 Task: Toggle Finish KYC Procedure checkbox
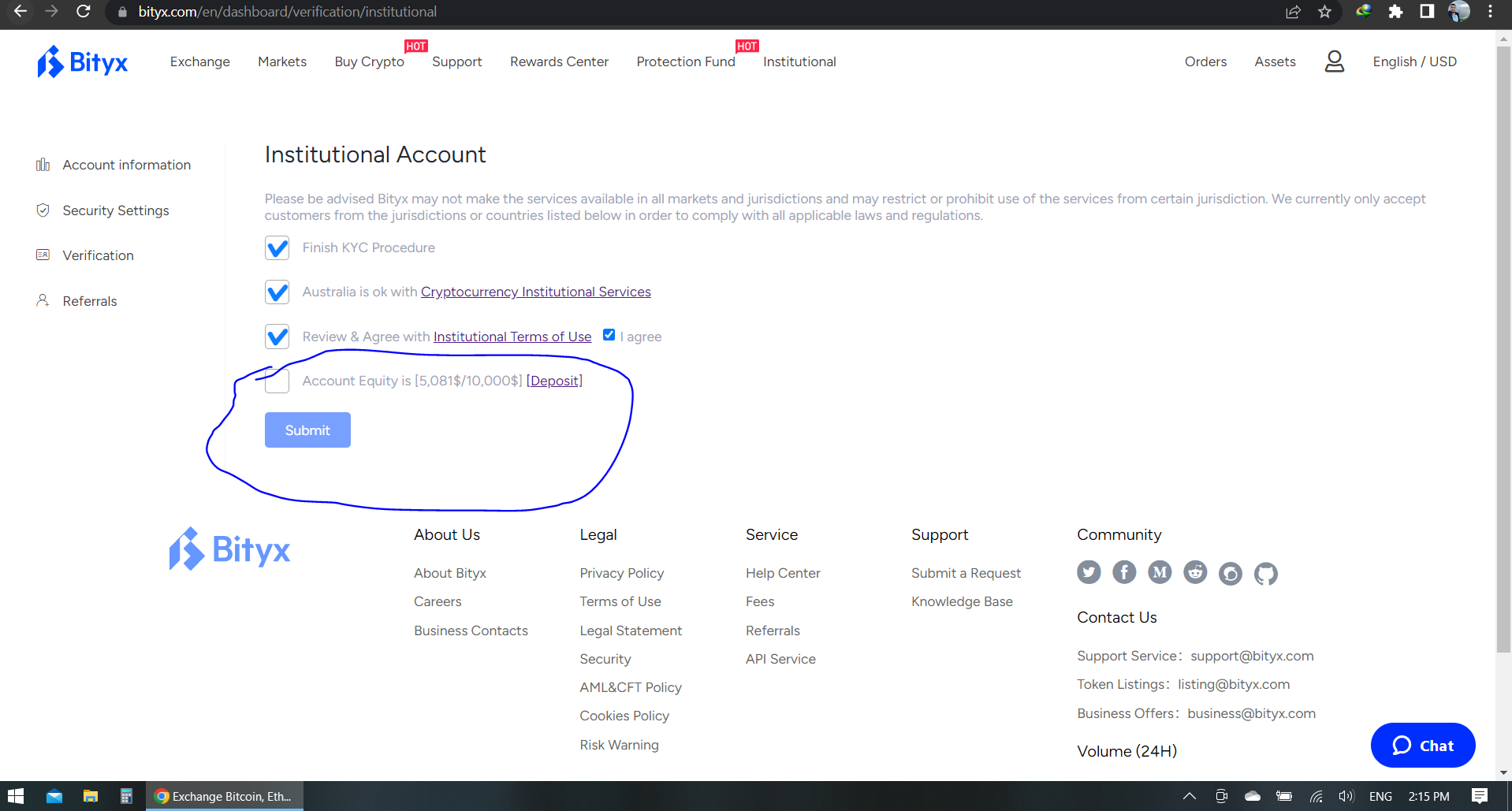tap(277, 248)
